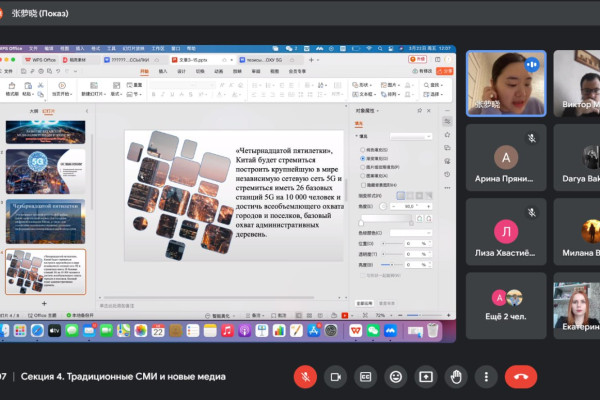This screenshot has width=600, height=400.
Task: Click the gradient stops color bar
Action: [x=387, y=219]
